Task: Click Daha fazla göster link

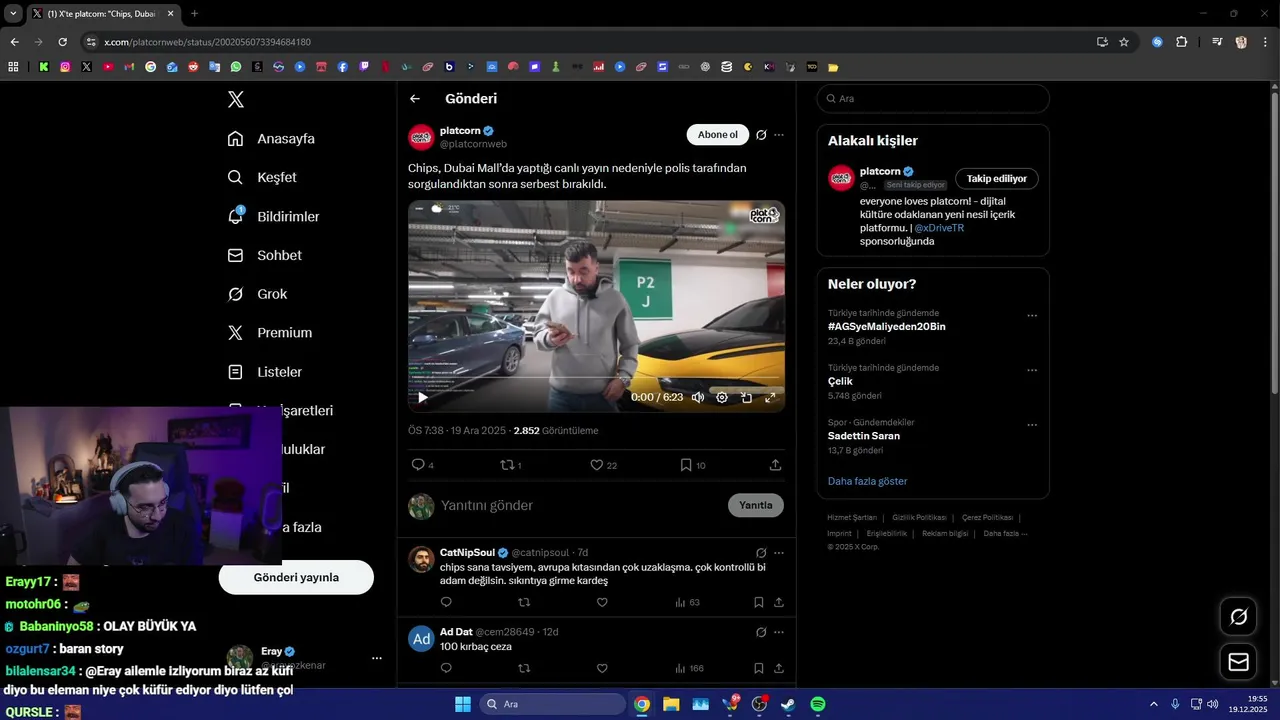Action: pos(867,481)
